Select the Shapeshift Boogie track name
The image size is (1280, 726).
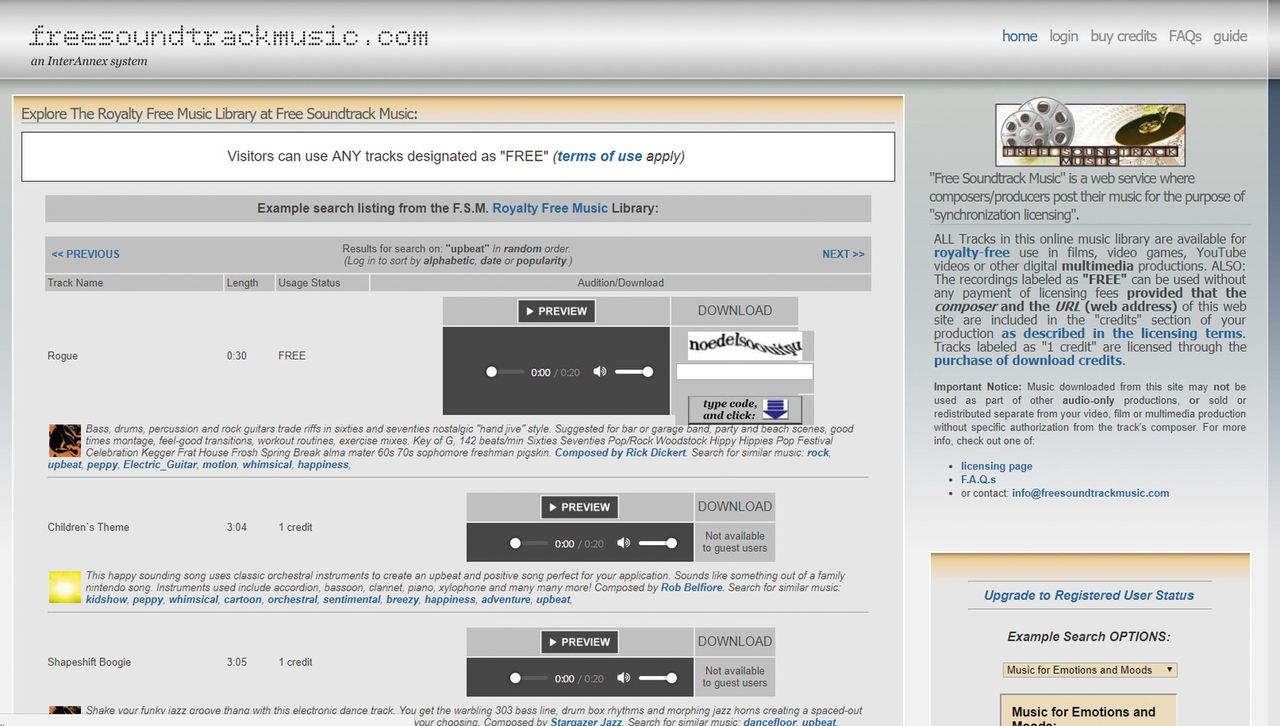click(89, 662)
